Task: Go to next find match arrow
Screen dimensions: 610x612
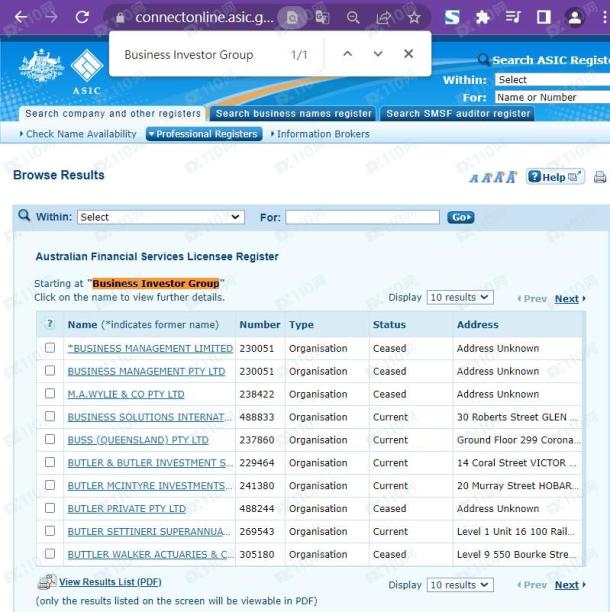Action: tap(378, 54)
